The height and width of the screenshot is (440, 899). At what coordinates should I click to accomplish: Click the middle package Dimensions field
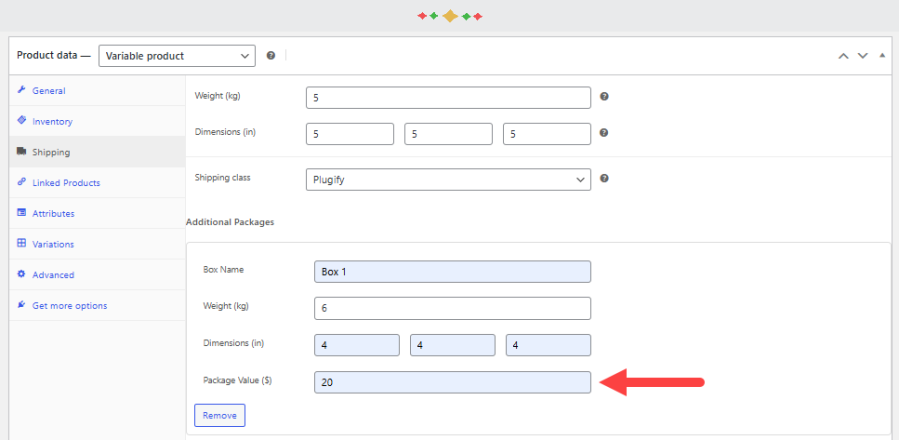coord(452,345)
